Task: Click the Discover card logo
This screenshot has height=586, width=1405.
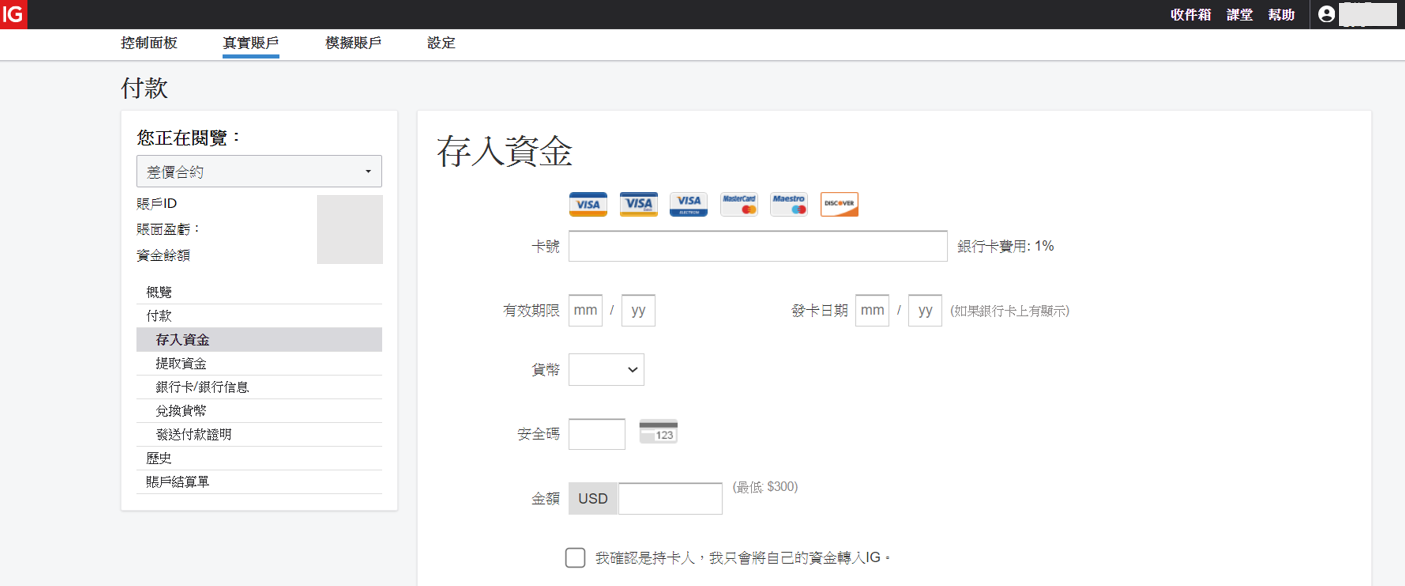Action: [839, 204]
